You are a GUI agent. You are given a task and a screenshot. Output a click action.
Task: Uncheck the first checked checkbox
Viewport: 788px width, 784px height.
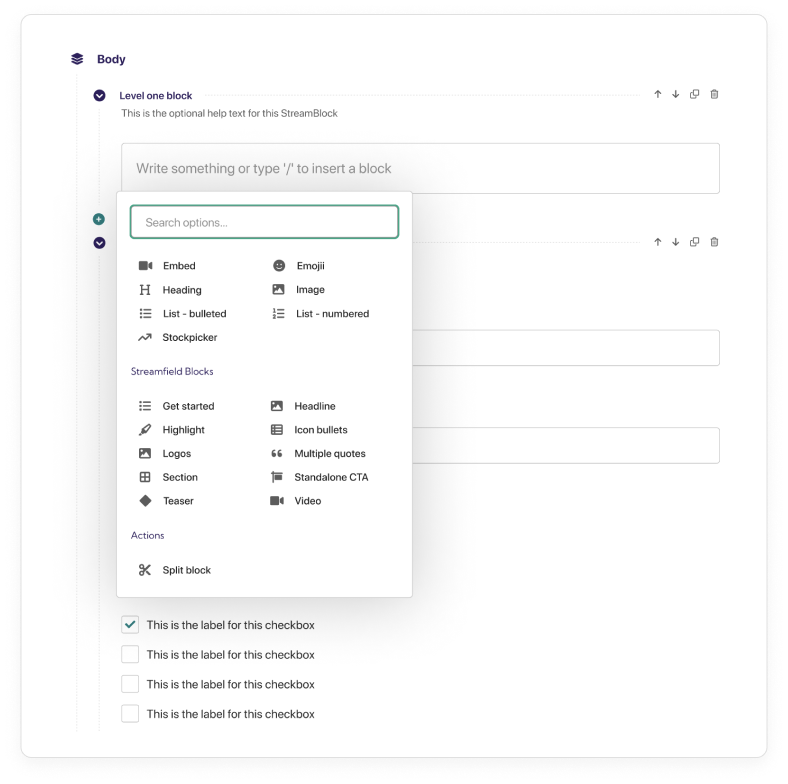point(130,625)
